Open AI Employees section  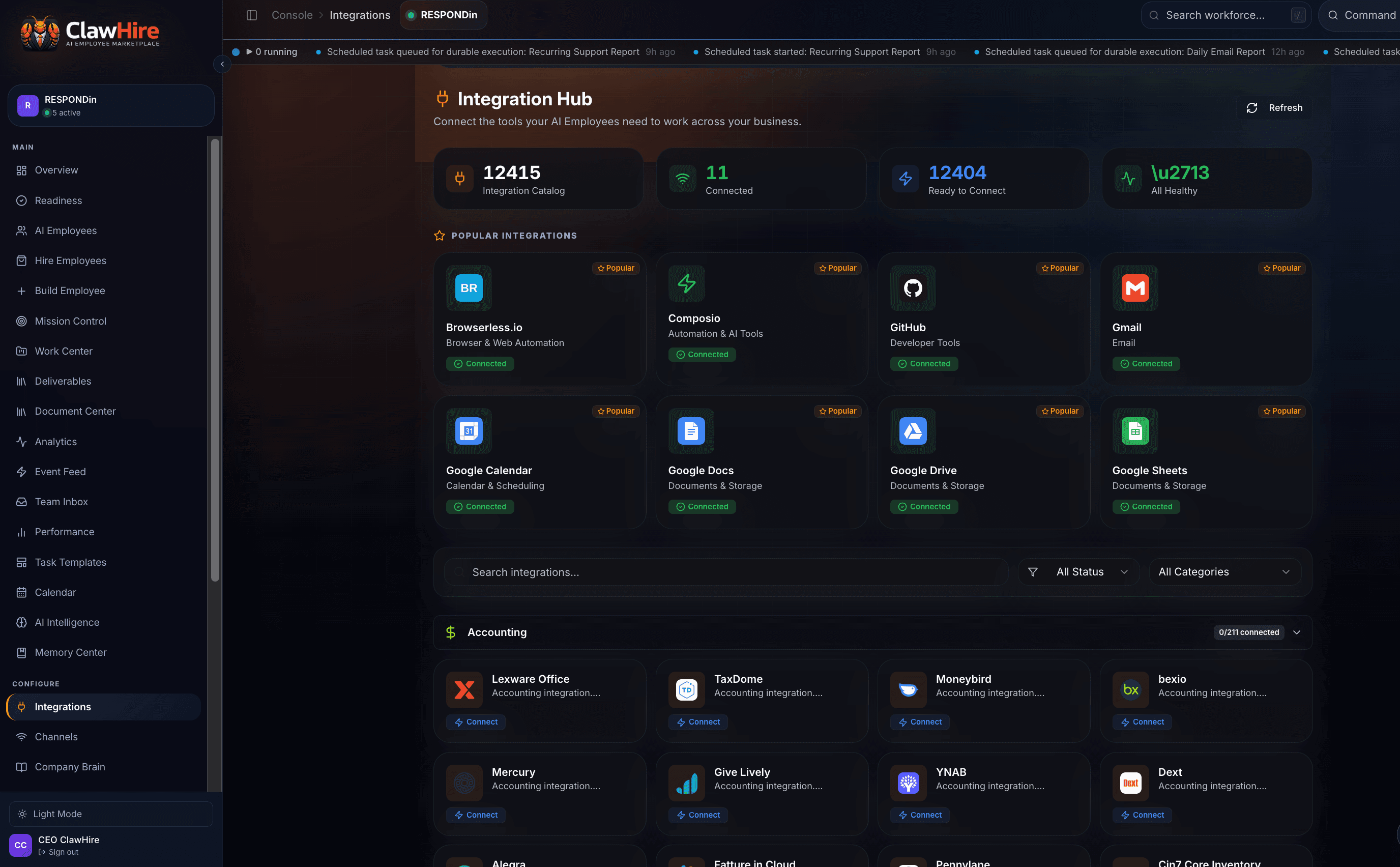click(103, 230)
